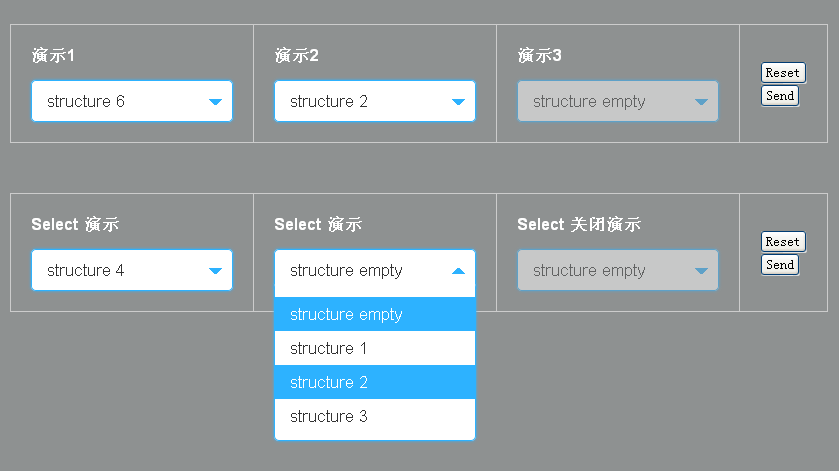Open the select box showing "structure 6"

click(120, 101)
